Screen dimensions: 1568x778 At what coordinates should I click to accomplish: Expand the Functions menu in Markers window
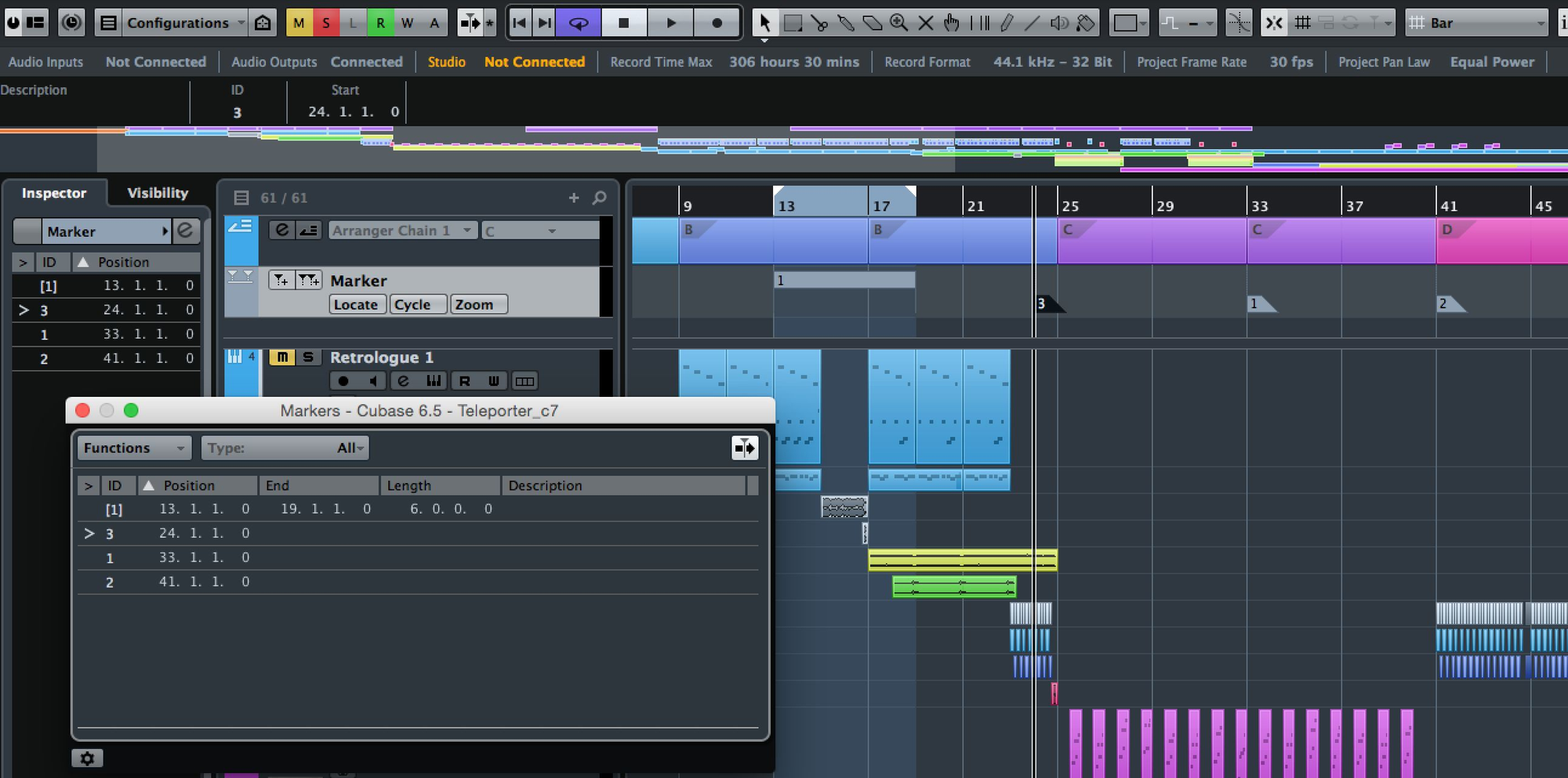click(x=134, y=448)
